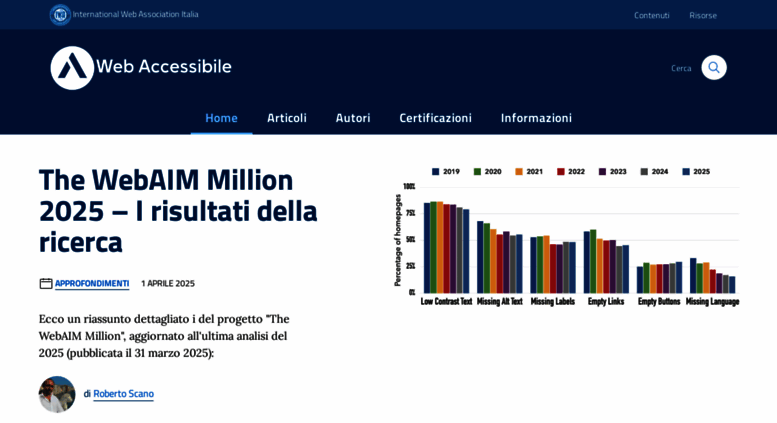Click the 2020 green legend square
The image size is (777, 423).
477,171
